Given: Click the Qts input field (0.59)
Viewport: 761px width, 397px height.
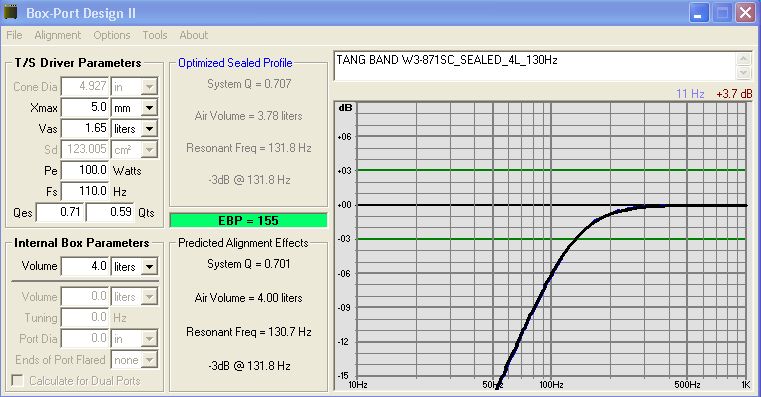Looking at the screenshot, I should point(110,212).
